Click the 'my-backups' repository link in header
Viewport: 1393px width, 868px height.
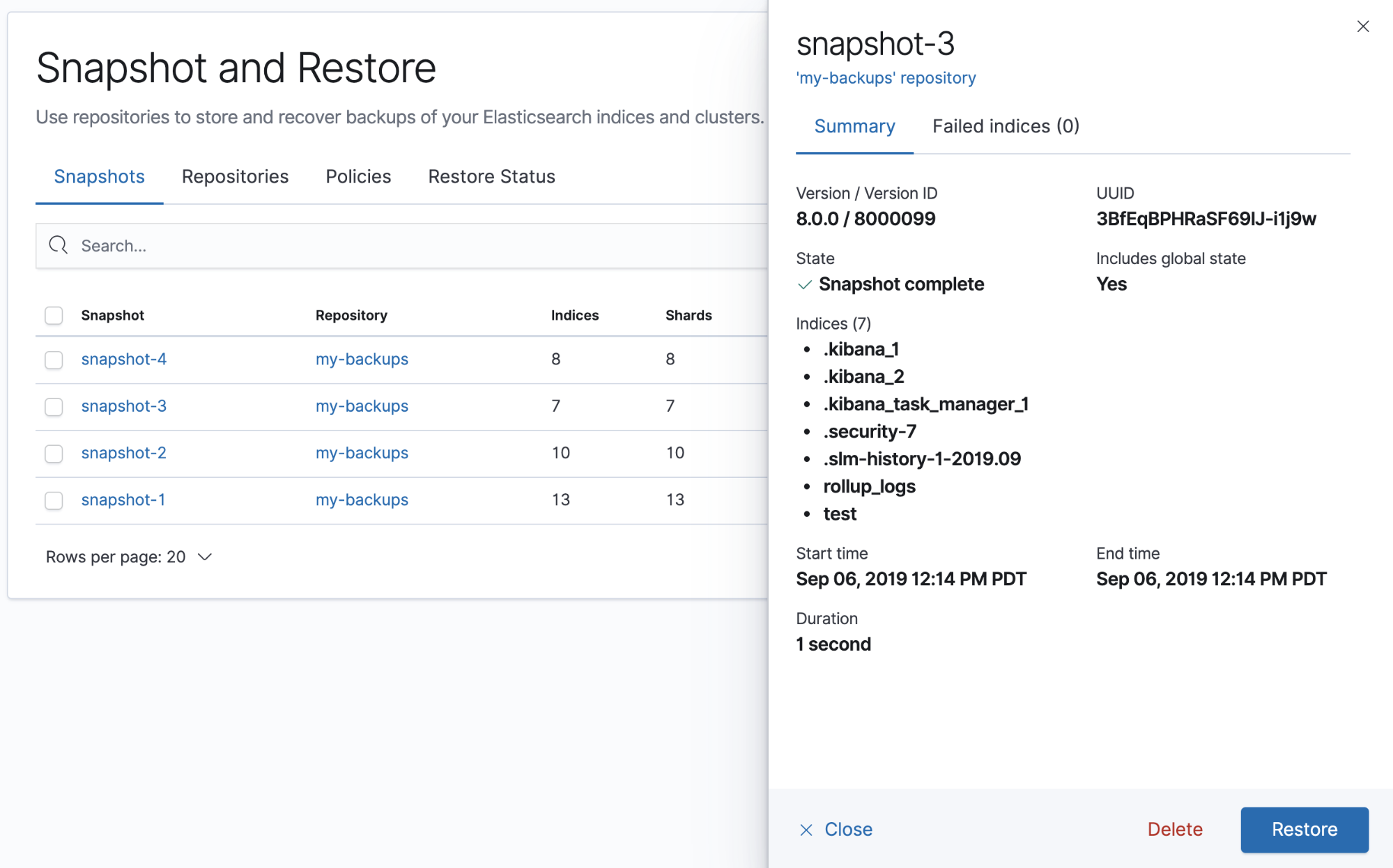(x=886, y=76)
